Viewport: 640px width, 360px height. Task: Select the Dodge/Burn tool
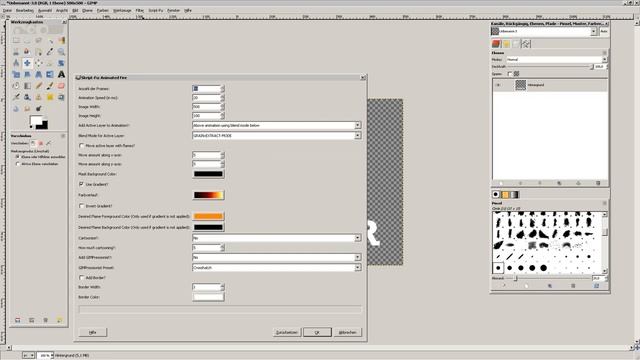coord(38,109)
